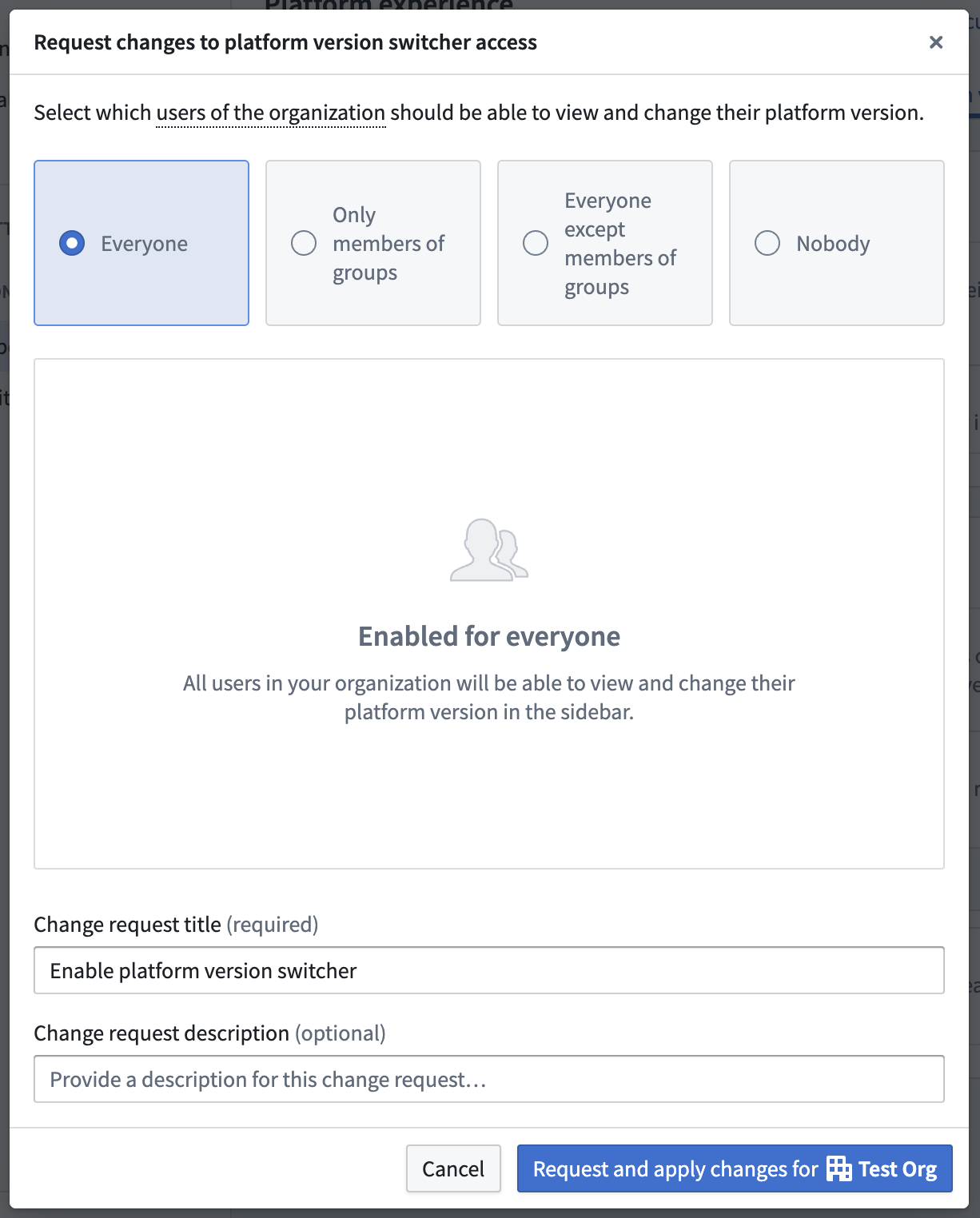Image resolution: width=980 pixels, height=1218 pixels.
Task: Click the users icon above Enabled for everyone
Action: 489,551
